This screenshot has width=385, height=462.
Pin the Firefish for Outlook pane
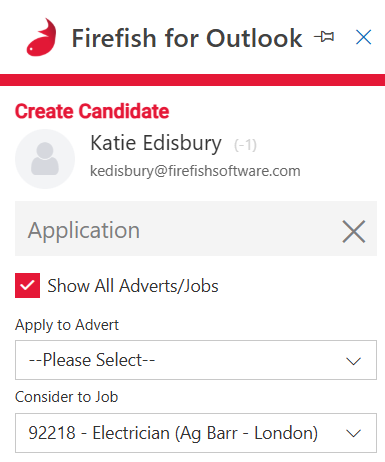click(x=324, y=37)
